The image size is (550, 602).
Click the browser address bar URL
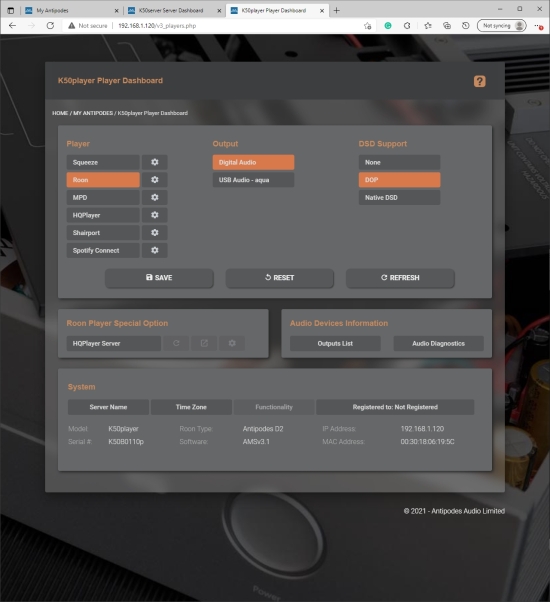point(157,26)
